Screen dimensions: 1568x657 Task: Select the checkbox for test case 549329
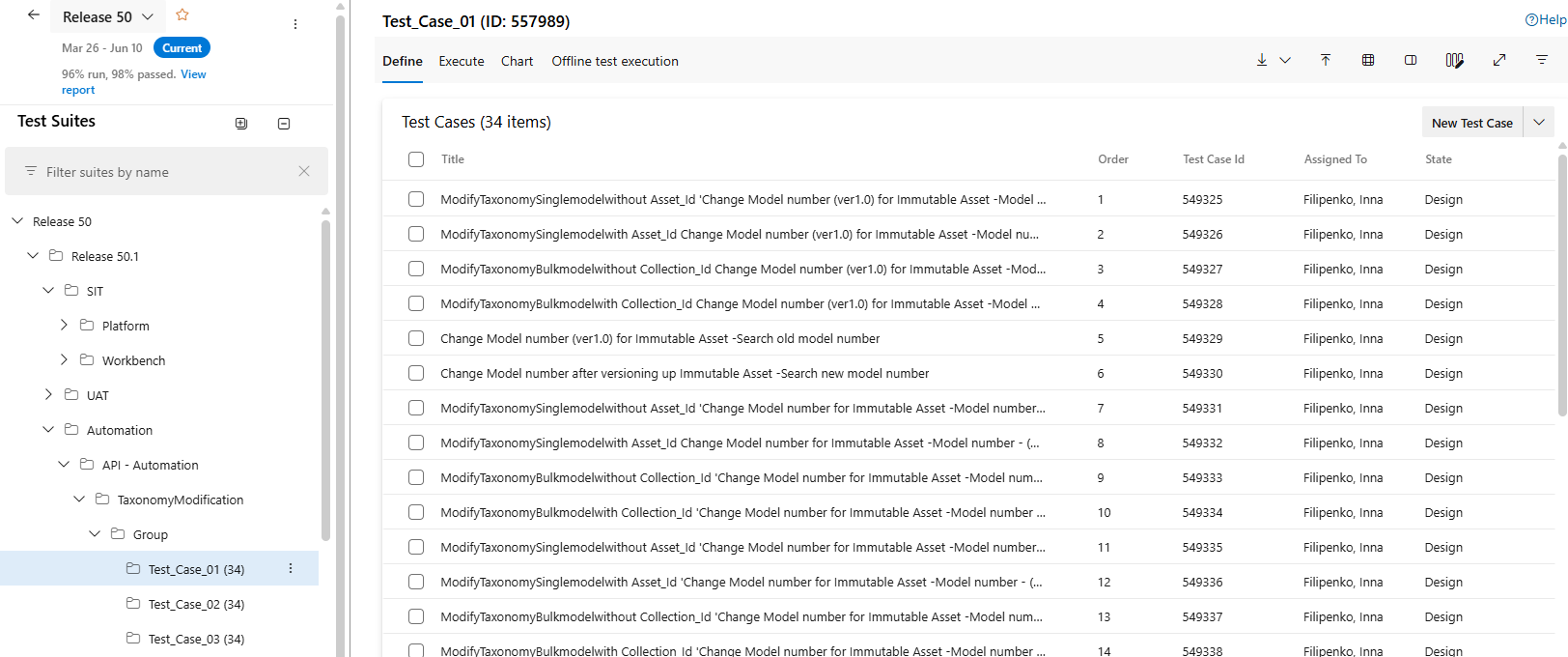416,339
